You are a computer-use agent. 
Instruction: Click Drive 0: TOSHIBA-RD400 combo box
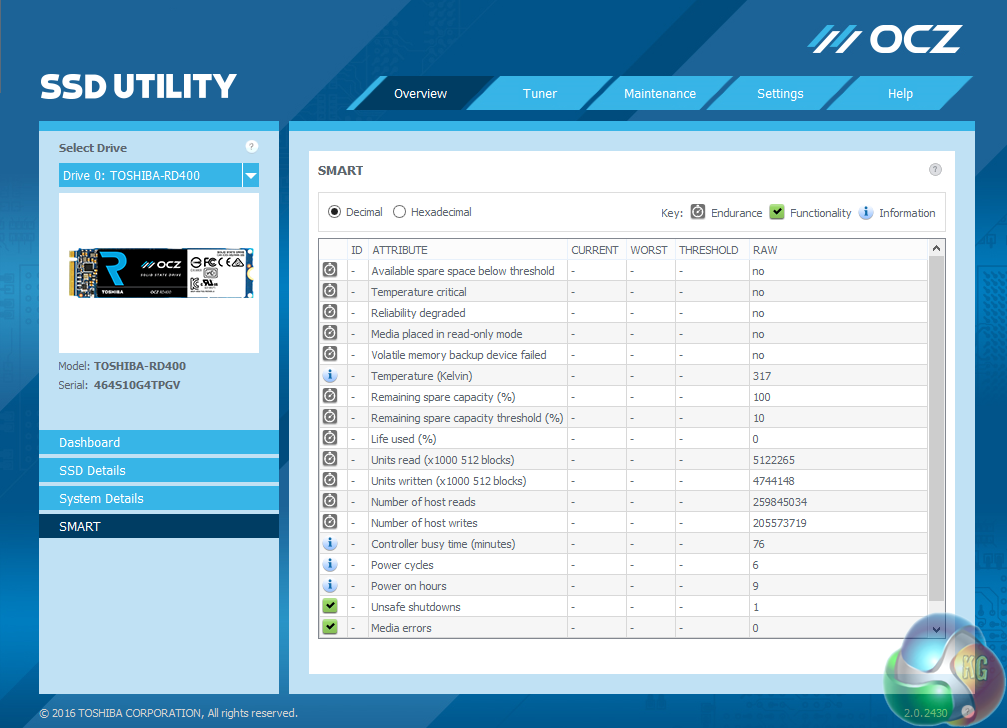point(159,175)
